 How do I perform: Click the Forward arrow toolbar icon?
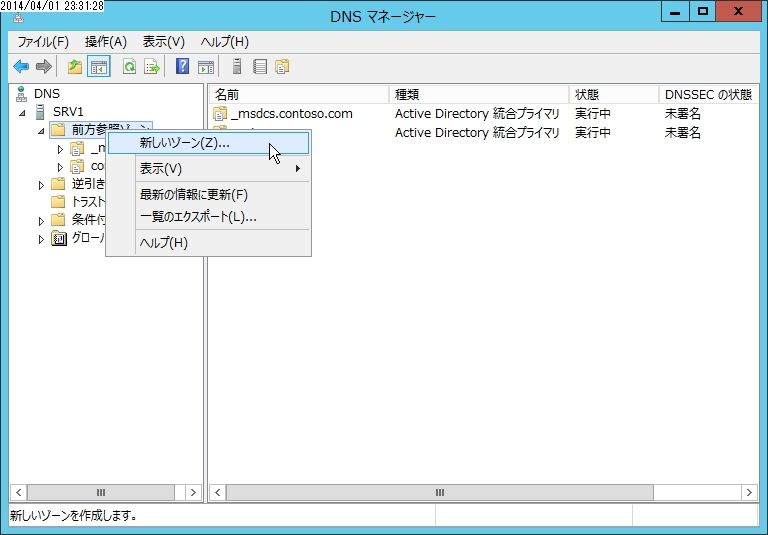(44, 66)
